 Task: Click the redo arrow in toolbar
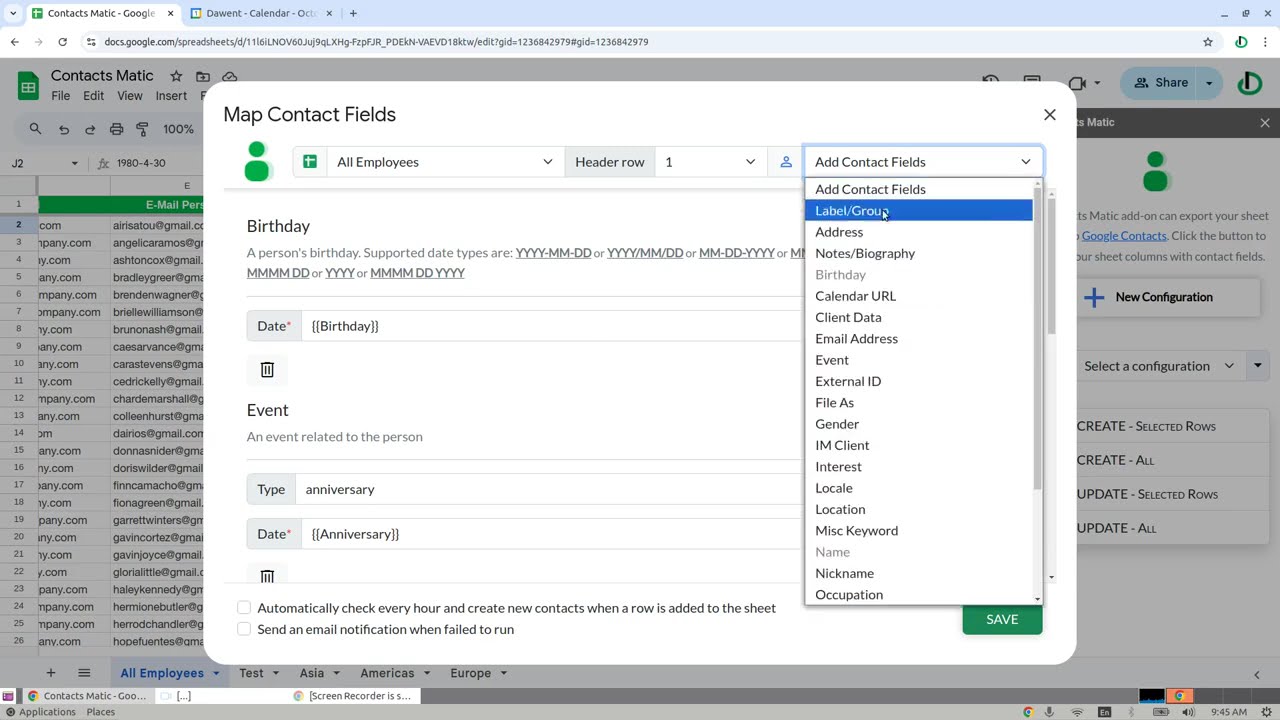click(x=90, y=129)
